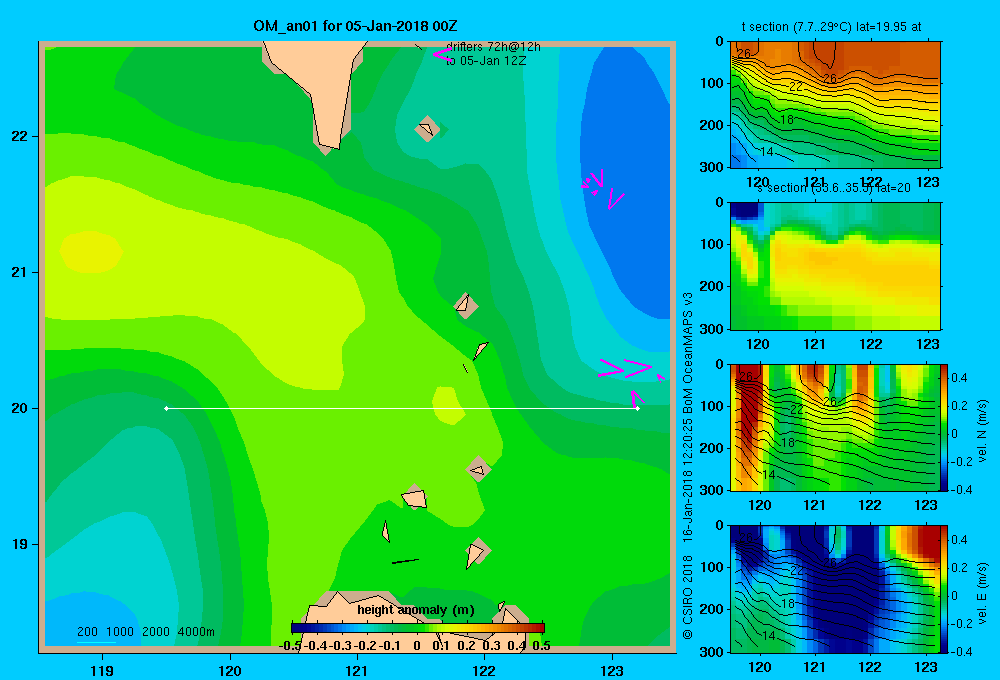
Task: Click the '0.4' tick on vel. N scale
Action: click(959, 378)
